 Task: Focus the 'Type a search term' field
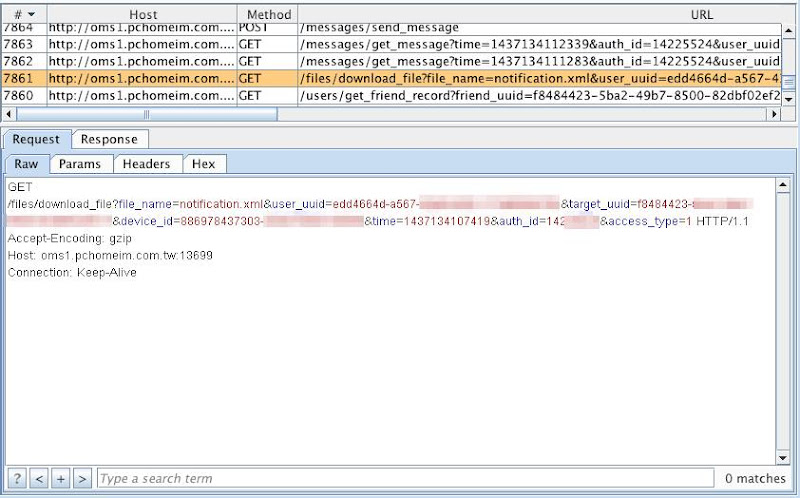405,479
